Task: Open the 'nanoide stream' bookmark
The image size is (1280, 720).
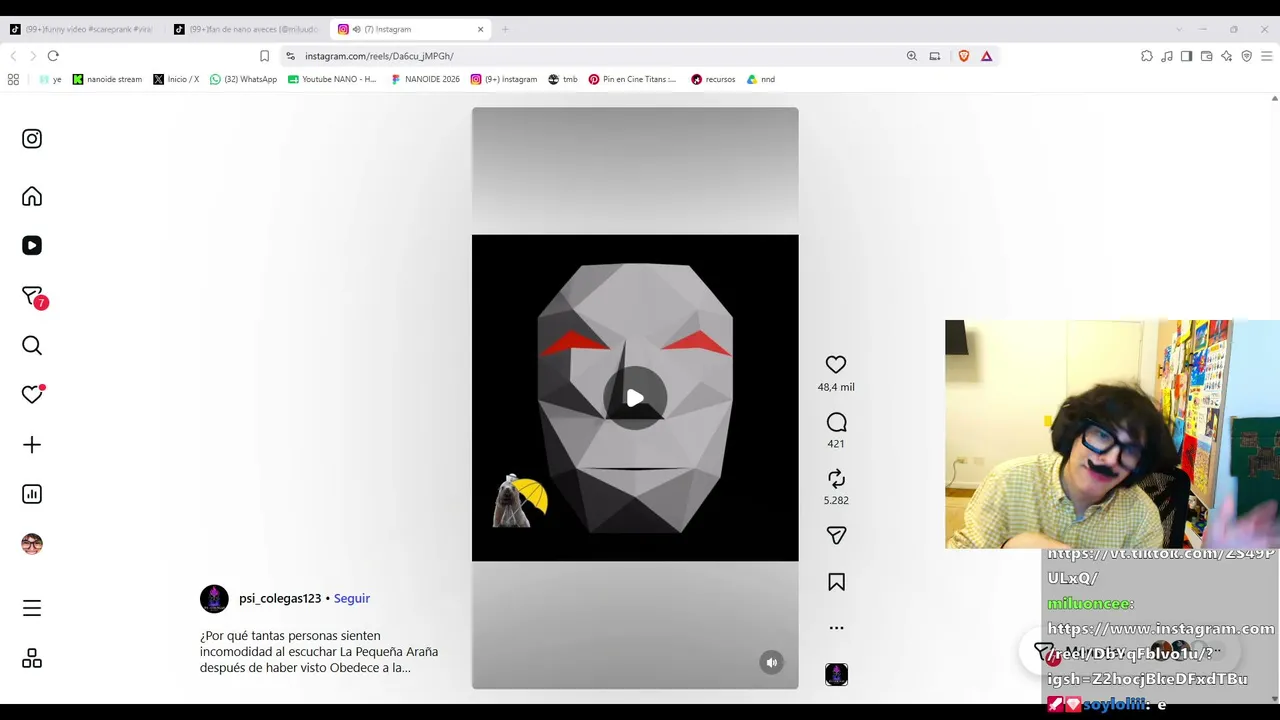Action: coord(107,79)
